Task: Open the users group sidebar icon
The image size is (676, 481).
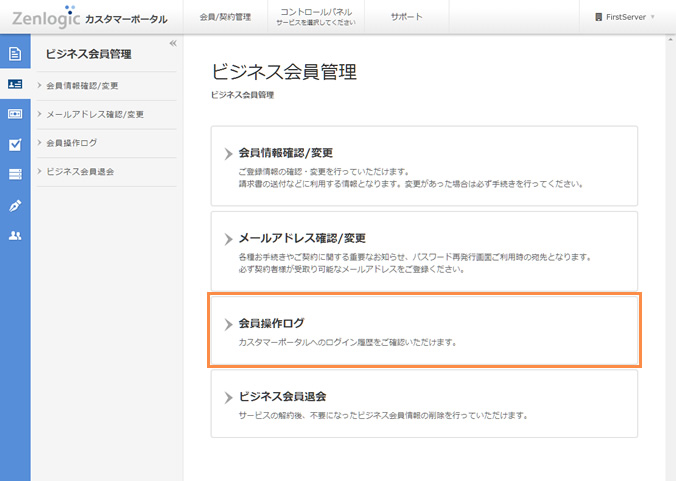Action: tap(15, 236)
